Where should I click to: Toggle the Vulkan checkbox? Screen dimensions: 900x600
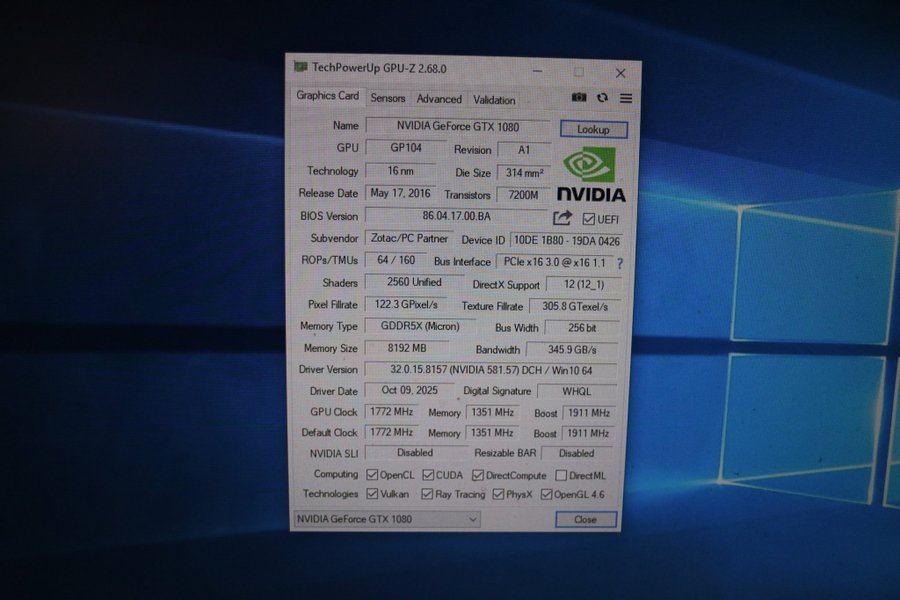click(372, 494)
